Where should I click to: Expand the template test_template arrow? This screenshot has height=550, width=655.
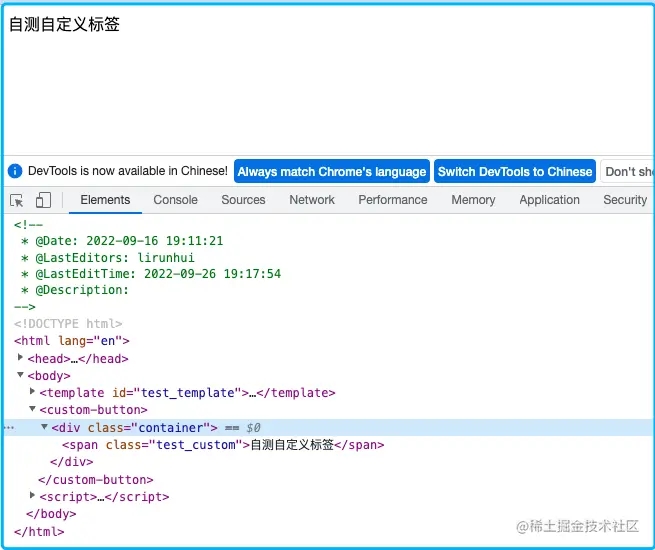pyautogui.click(x=32, y=392)
